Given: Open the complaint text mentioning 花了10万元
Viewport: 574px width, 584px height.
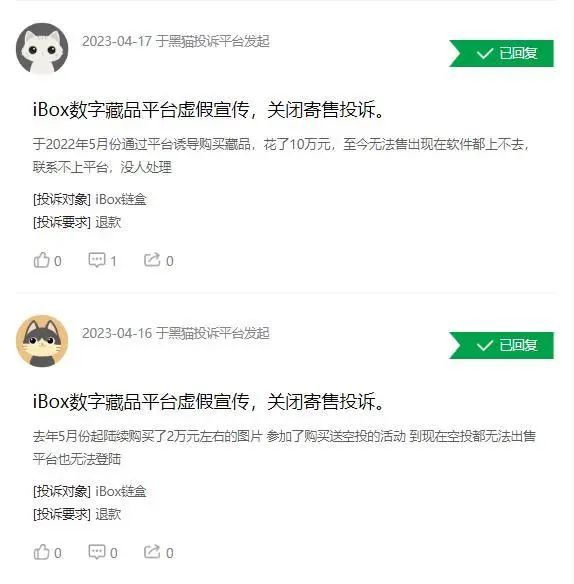Looking at the screenshot, I should [x=281, y=155].
